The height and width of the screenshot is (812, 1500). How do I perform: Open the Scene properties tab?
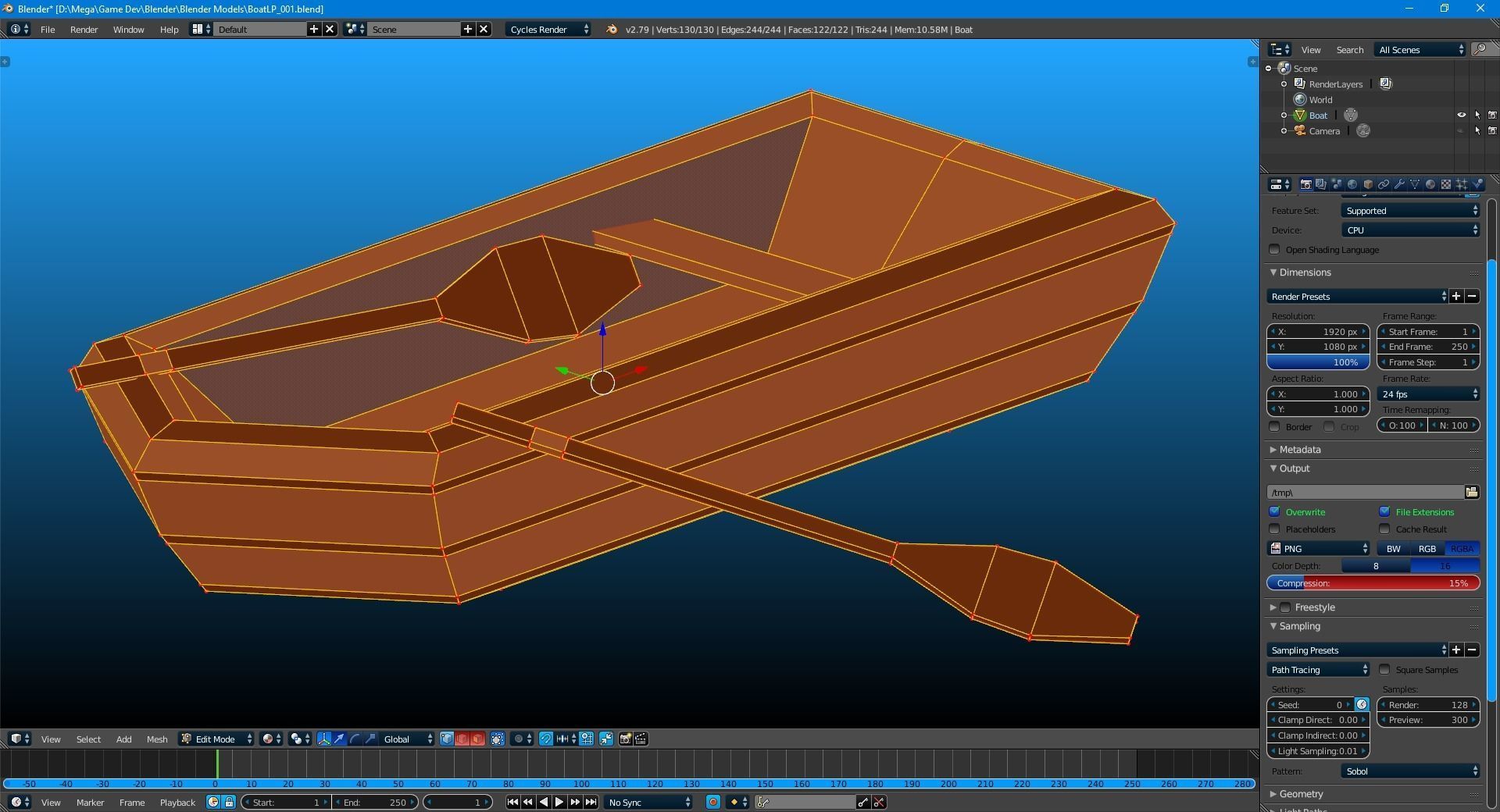click(x=1337, y=184)
